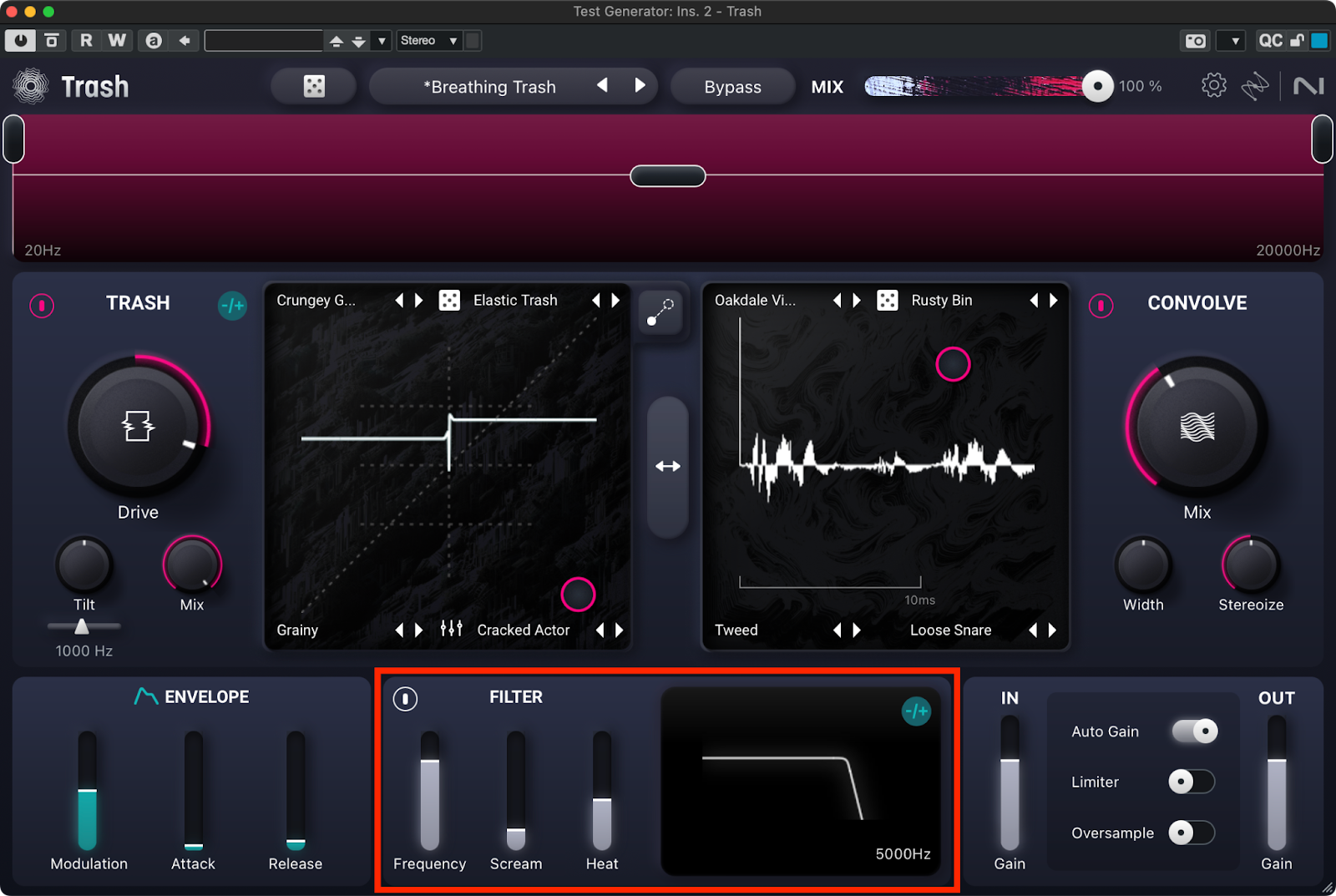The image size is (1336, 896).
Task: Toggle the filter display -/+ button
Action: click(916, 711)
